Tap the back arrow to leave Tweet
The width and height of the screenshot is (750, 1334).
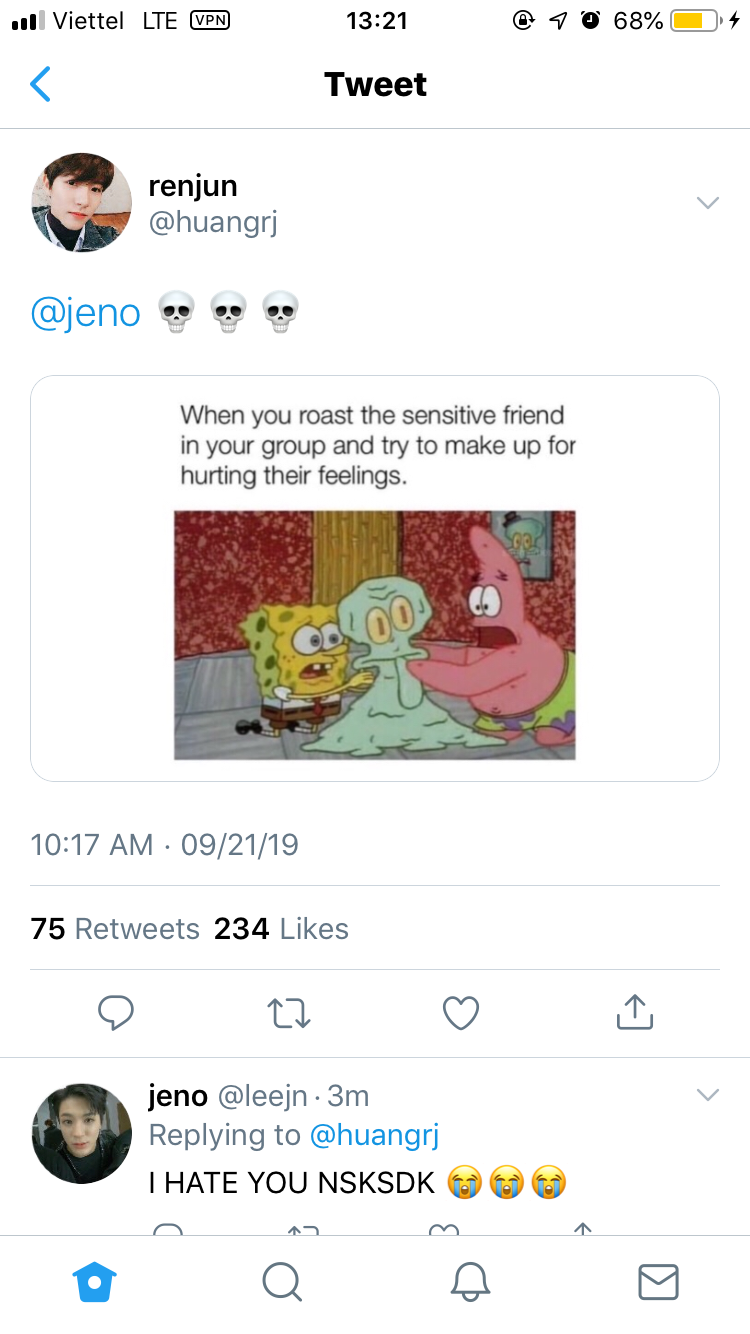coord(40,84)
